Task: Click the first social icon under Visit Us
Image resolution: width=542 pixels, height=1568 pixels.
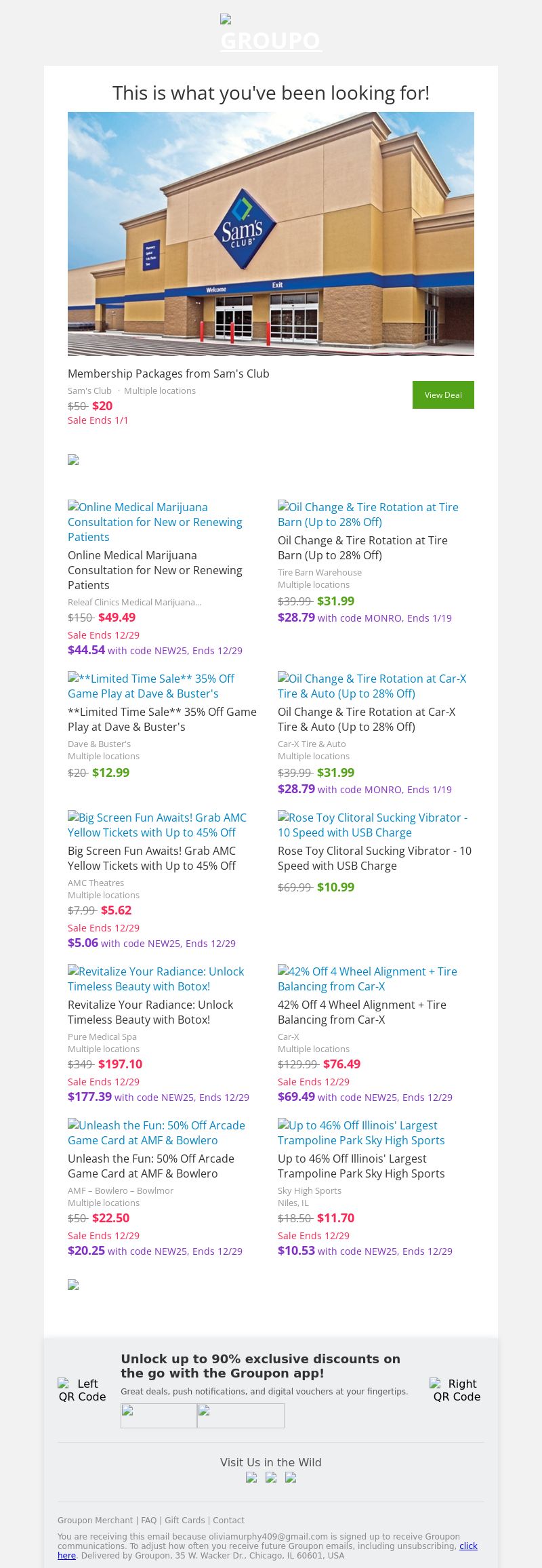Action: [x=251, y=1478]
